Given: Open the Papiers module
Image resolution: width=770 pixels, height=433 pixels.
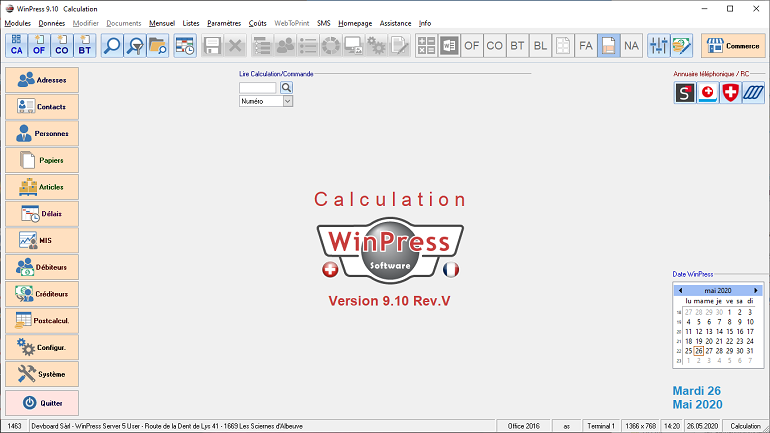Looking at the screenshot, I should [42, 160].
